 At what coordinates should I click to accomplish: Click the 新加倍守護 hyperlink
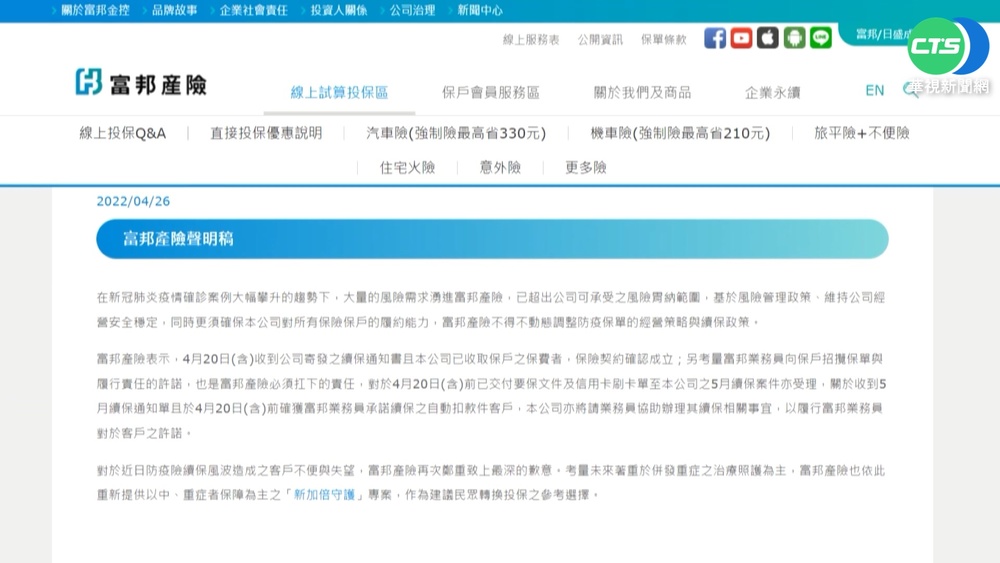[x=324, y=495]
